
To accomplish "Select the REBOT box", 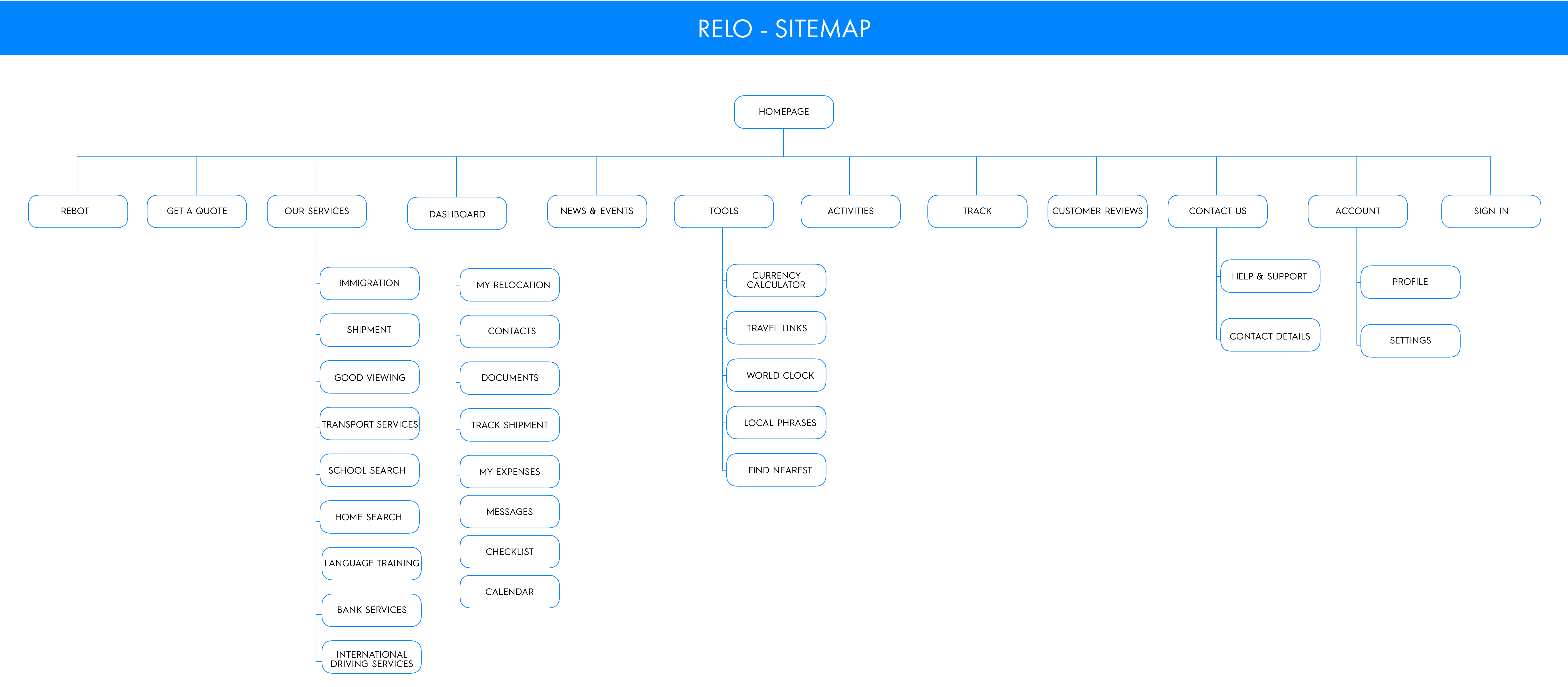I will point(77,211).
